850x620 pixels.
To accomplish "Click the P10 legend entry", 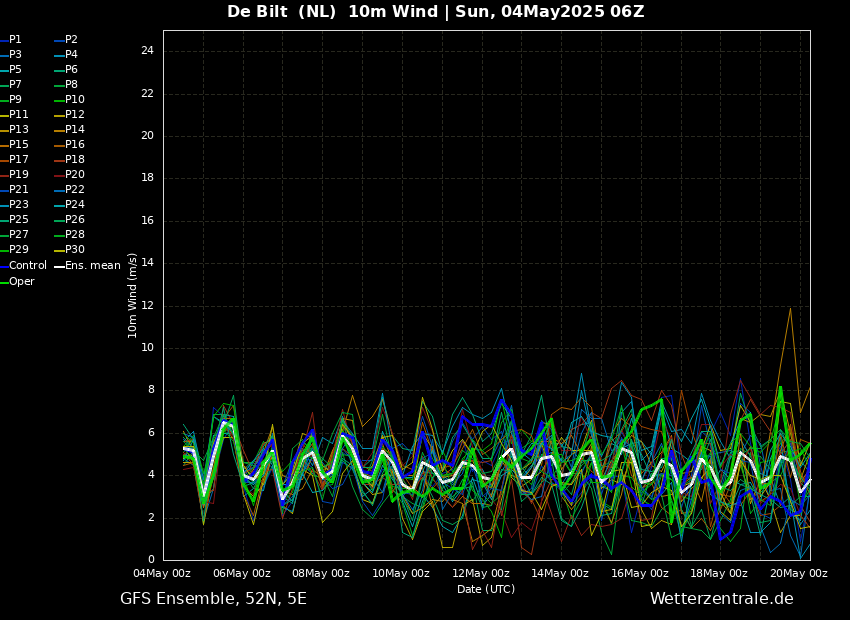I will click(75, 100).
